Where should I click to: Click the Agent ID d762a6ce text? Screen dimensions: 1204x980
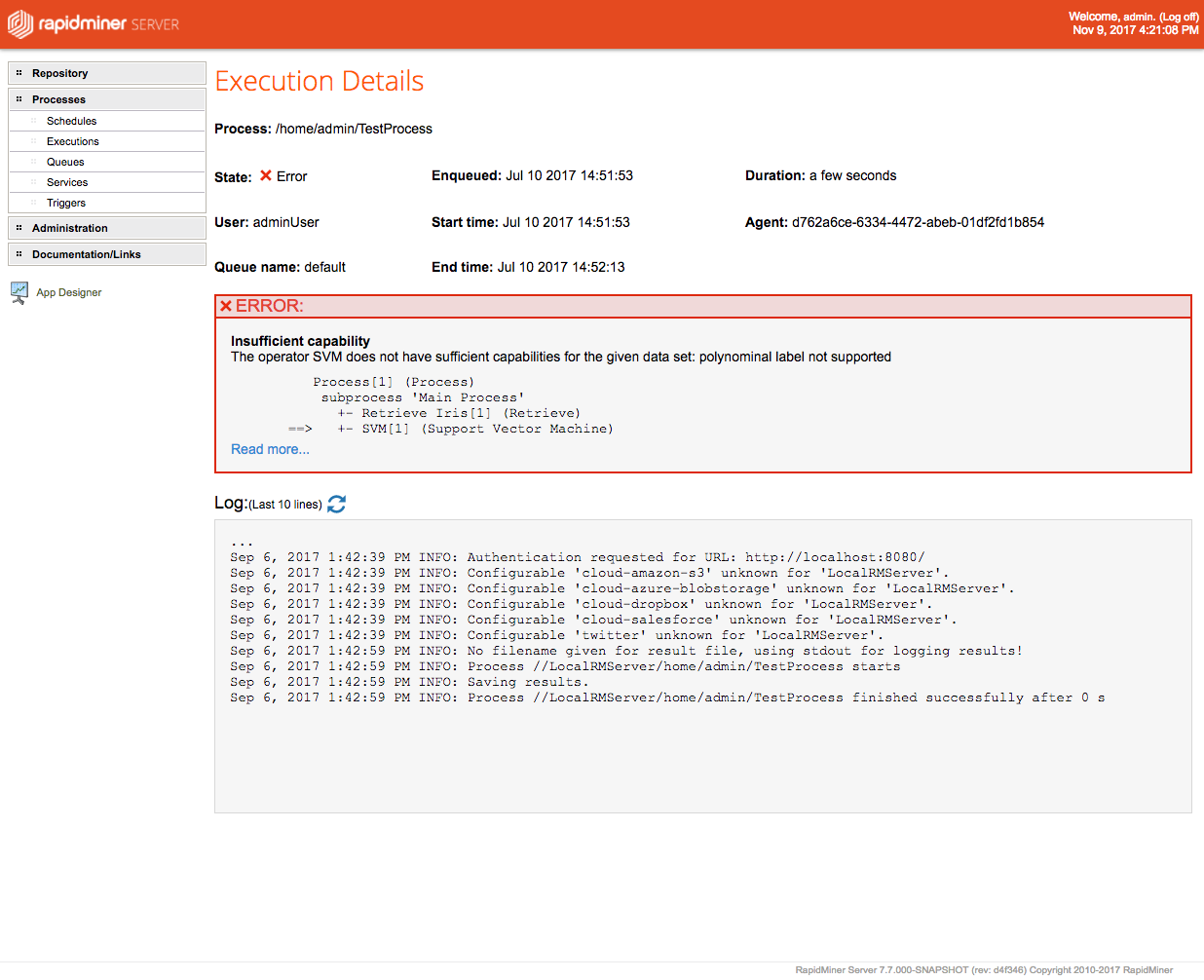pos(918,222)
